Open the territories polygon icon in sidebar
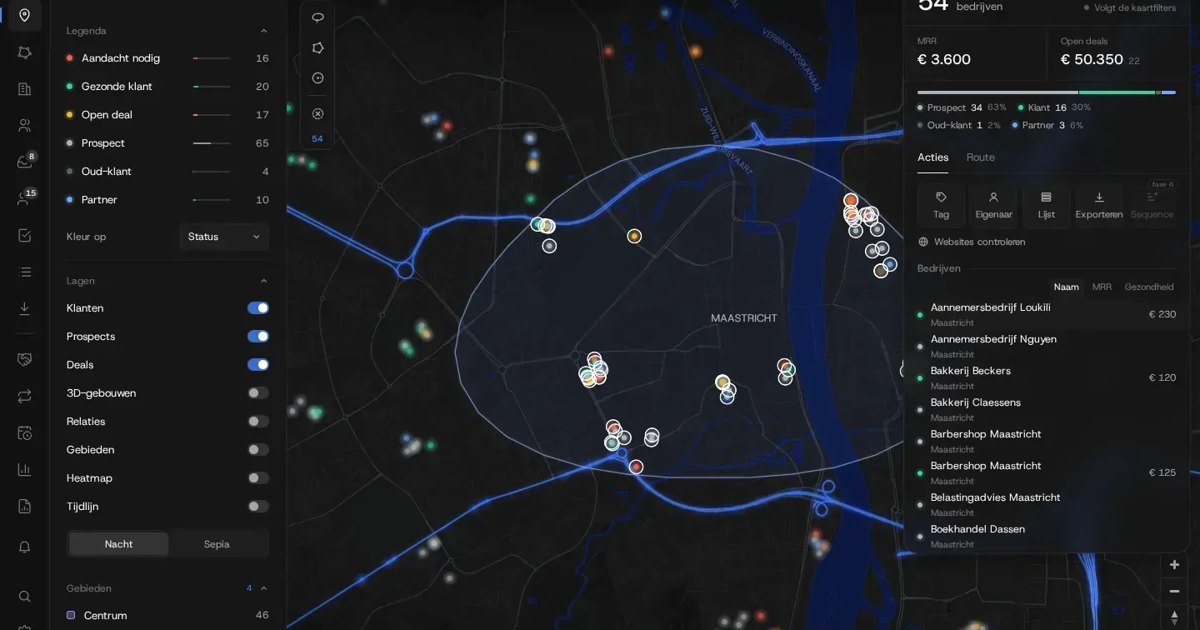Image resolution: width=1200 pixels, height=630 pixels. pos(24,52)
